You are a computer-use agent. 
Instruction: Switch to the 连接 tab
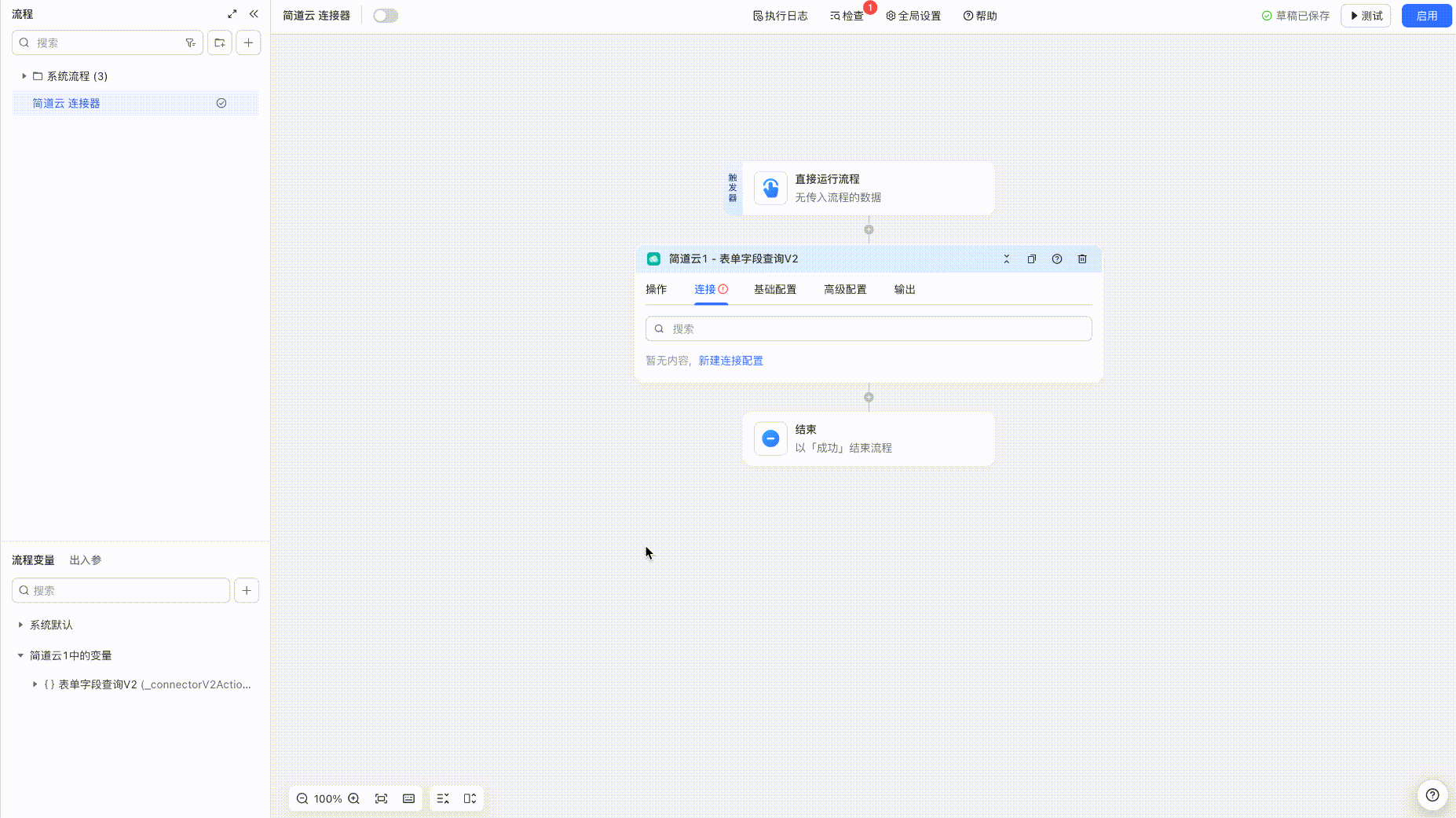click(x=711, y=289)
